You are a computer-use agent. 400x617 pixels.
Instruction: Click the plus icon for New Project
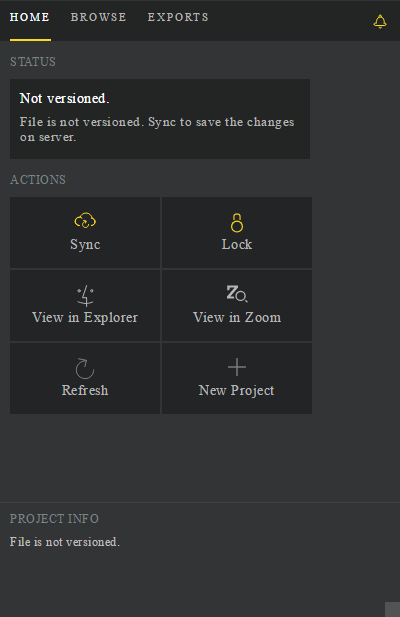point(237,367)
